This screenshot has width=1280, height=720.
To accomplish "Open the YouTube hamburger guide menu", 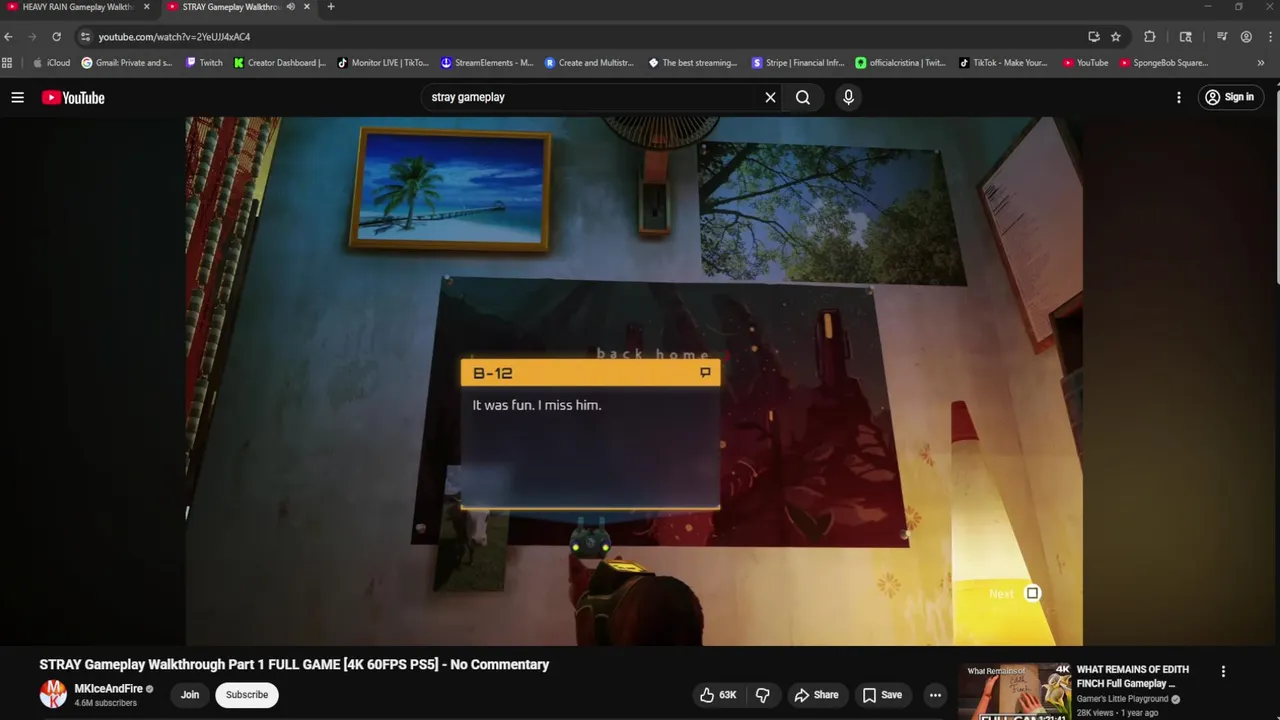I will pos(17,97).
